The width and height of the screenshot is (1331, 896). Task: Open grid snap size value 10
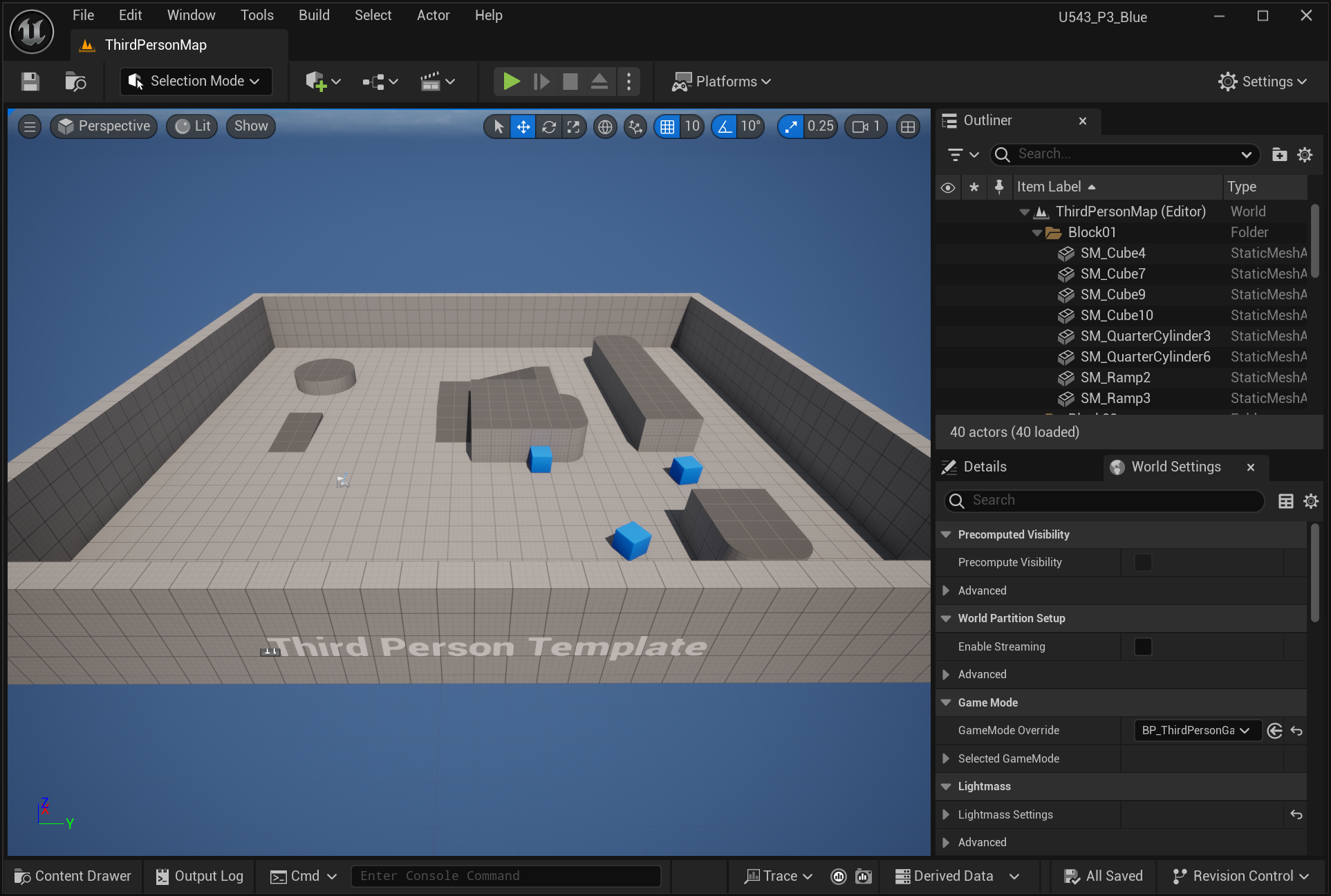tap(692, 127)
